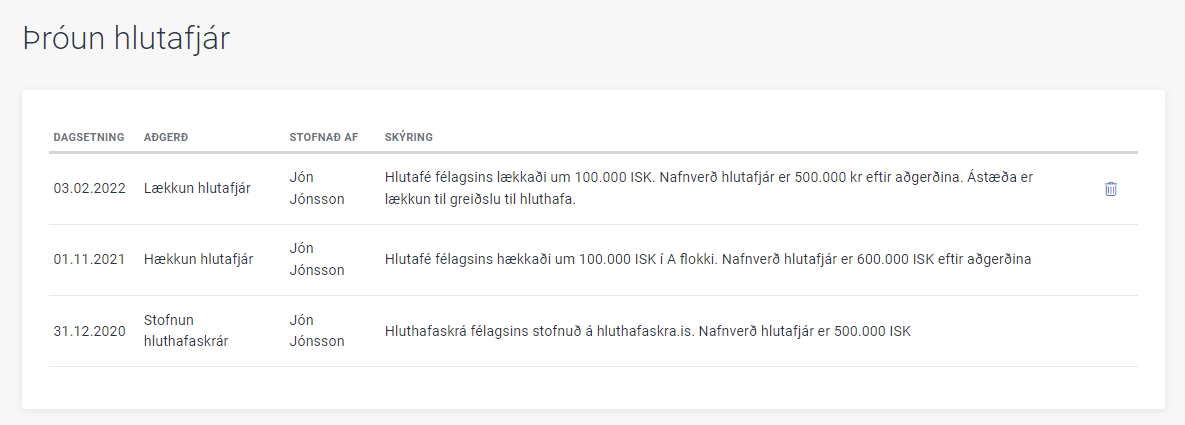Select the 03.02.2022 date cell
The width and height of the screenshot is (1185, 425).
(89, 188)
